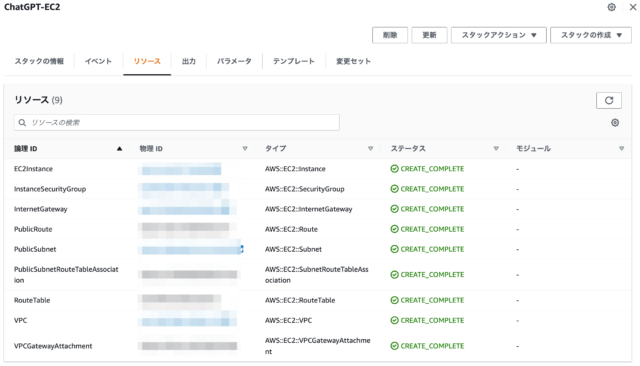The height and width of the screenshot is (366, 640).
Task: Click the リソース (9) panel heading
Action: [x=38, y=100]
